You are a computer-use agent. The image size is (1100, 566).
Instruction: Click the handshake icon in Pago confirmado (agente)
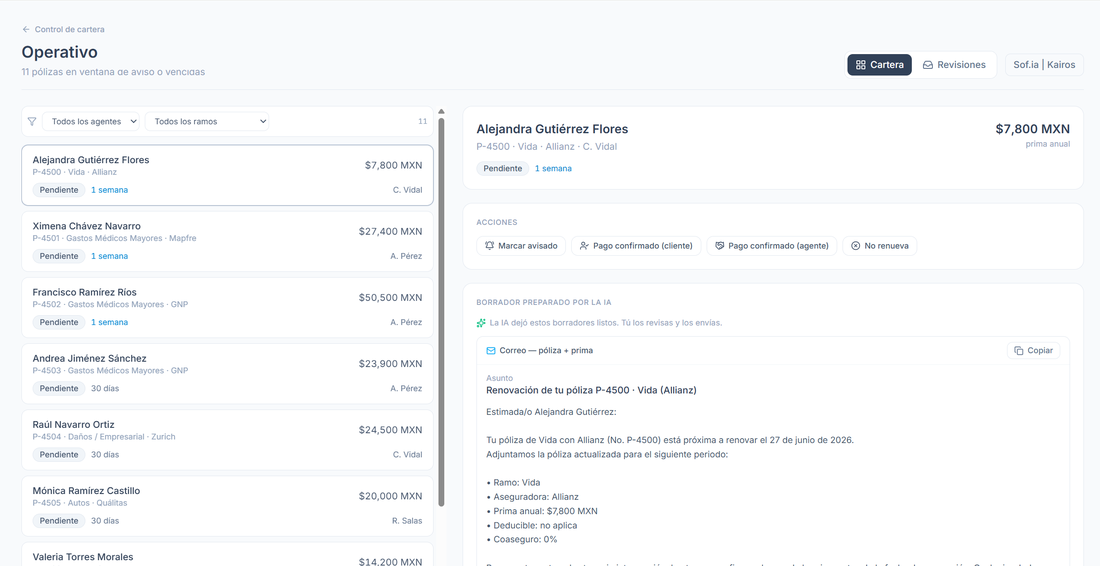pos(719,246)
